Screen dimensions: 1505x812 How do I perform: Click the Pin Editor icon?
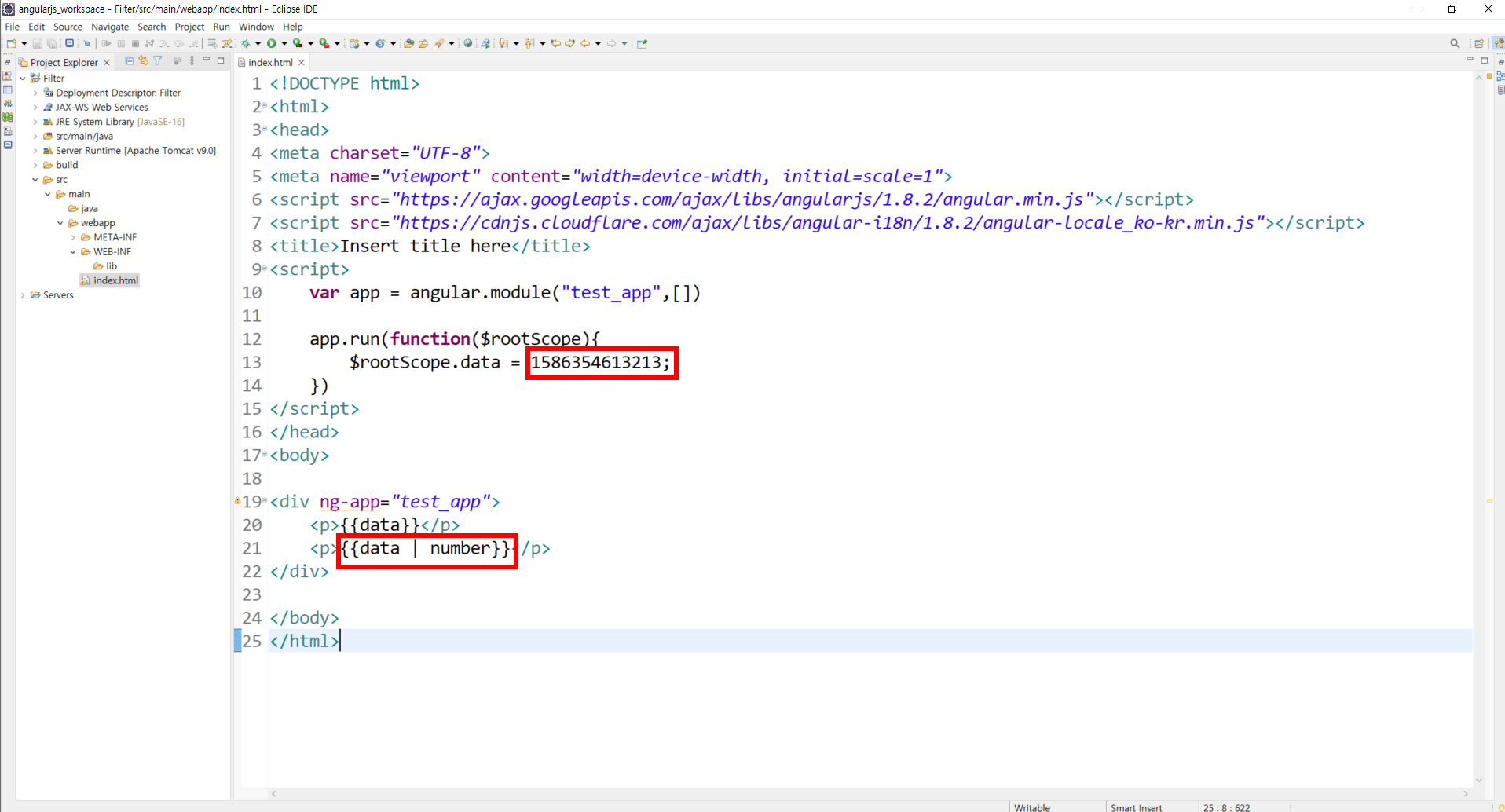[642, 43]
